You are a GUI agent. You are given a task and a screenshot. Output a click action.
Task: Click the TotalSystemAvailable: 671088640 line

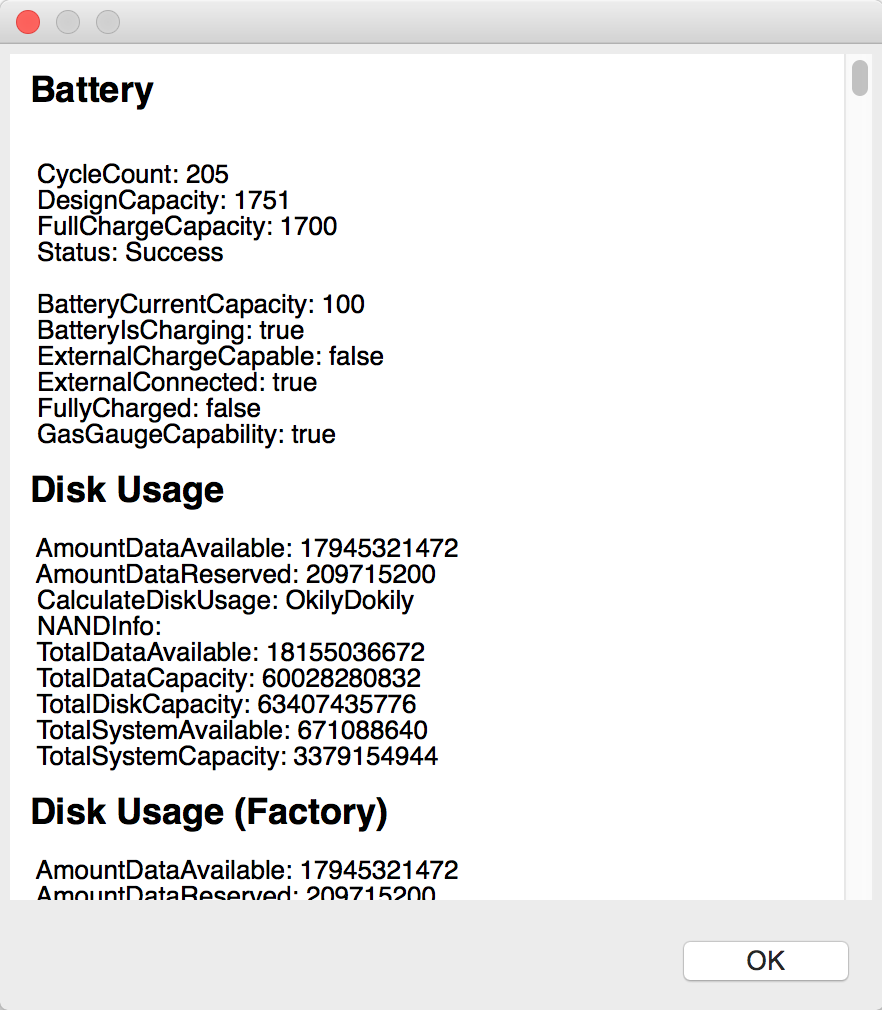[x=232, y=730]
